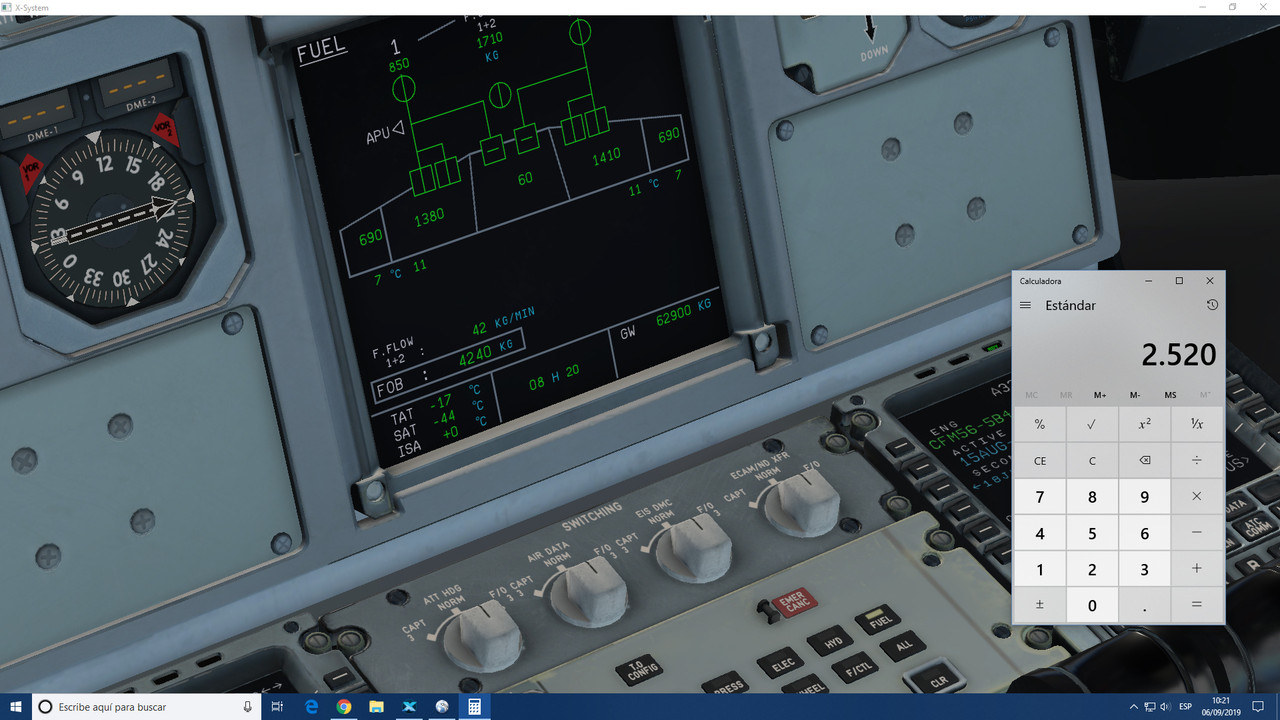
Task: Click the number 2 key
Action: [x=1092, y=569]
